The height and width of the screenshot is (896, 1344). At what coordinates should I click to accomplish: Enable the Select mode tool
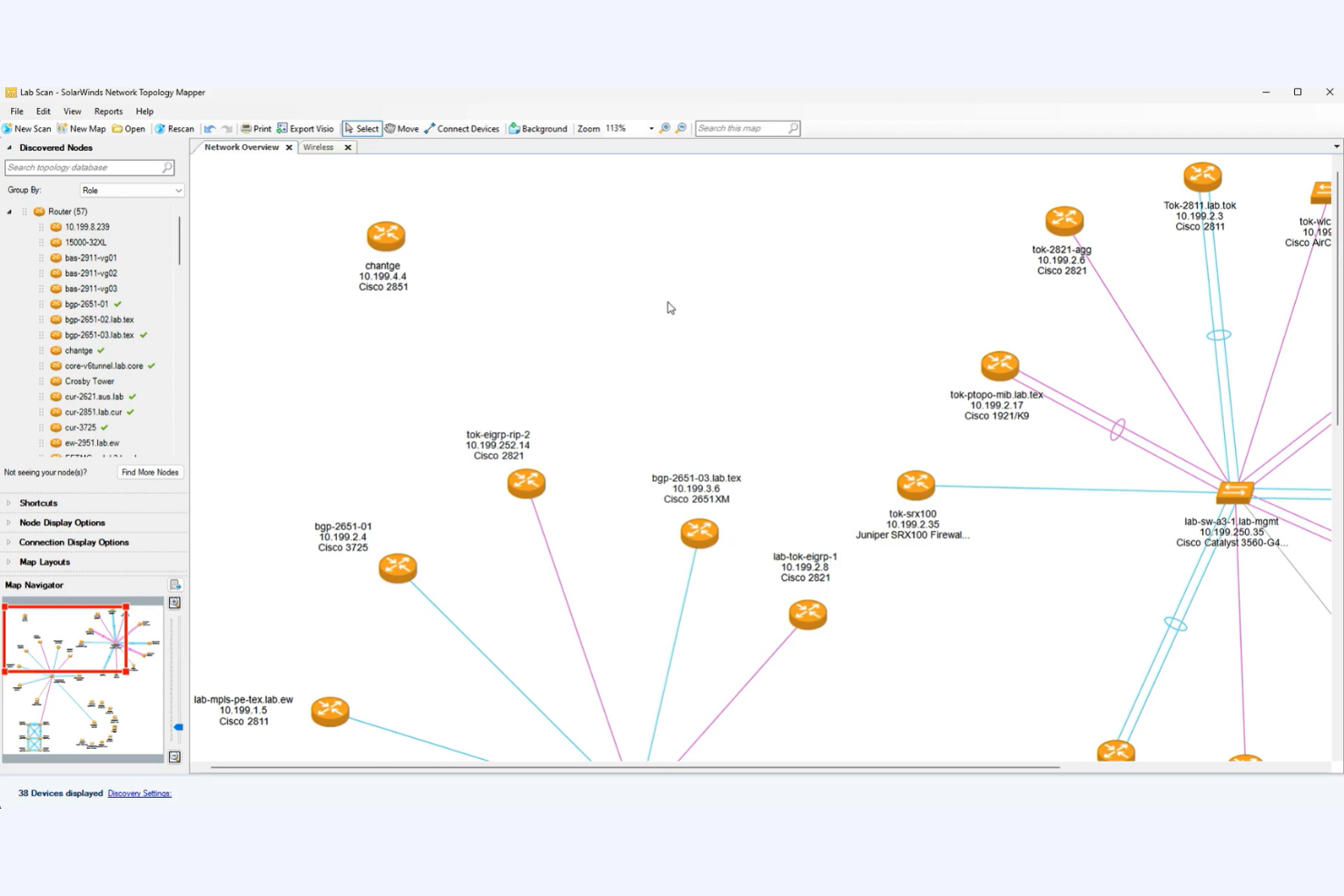click(361, 128)
